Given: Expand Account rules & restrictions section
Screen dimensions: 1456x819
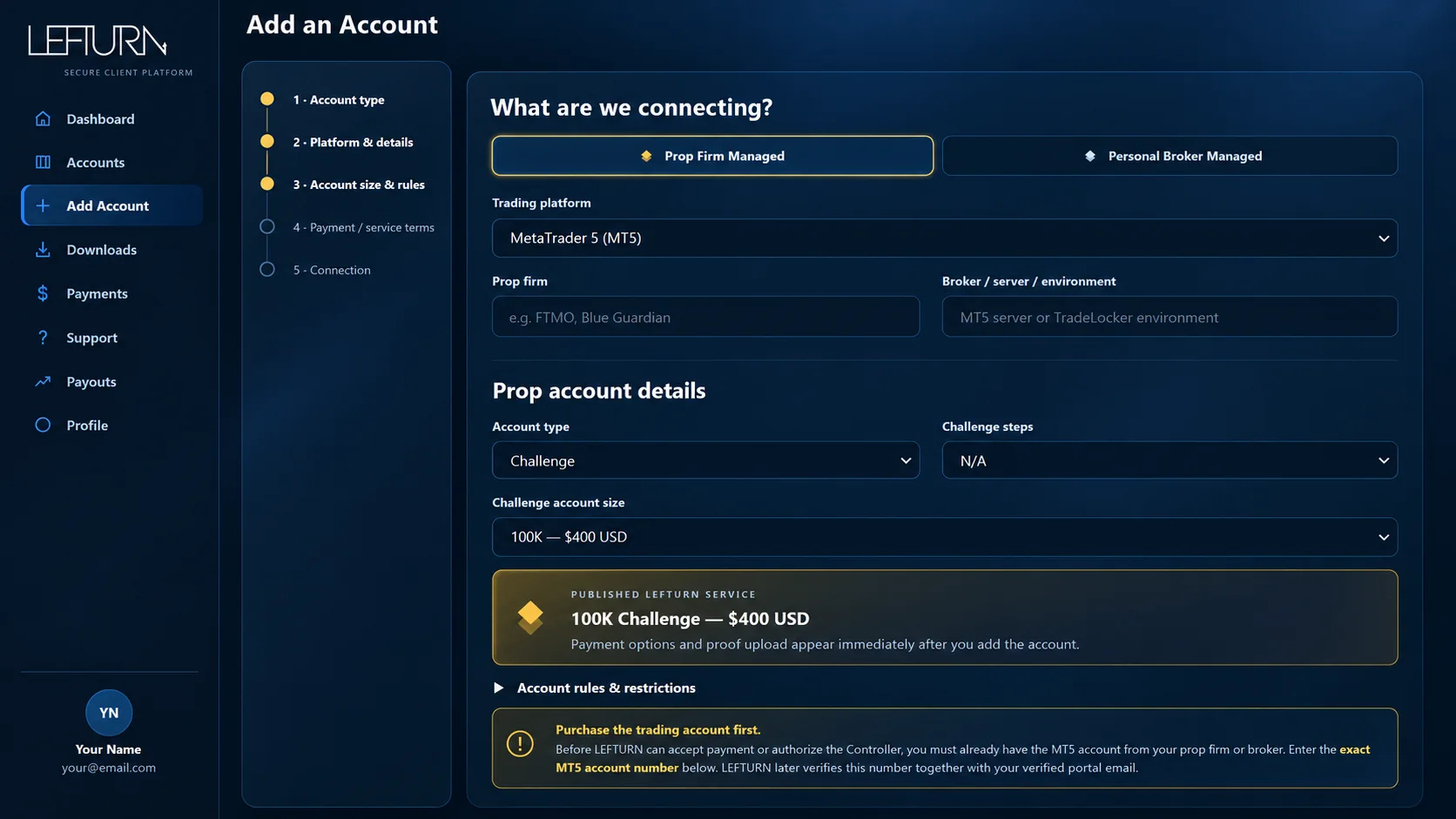Looking at the screenshot, I should click(595, 688).
